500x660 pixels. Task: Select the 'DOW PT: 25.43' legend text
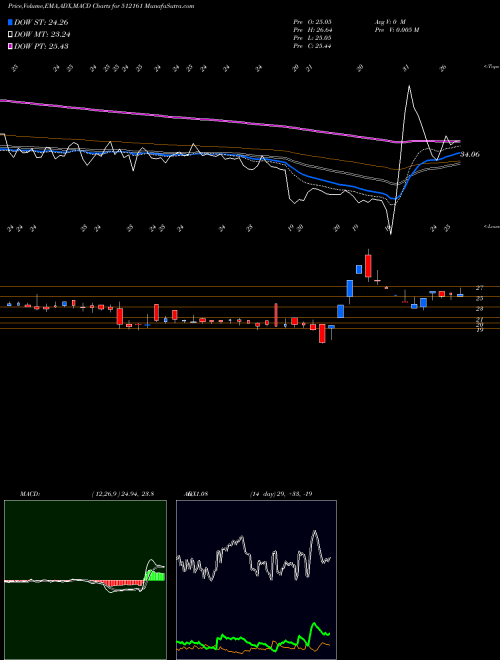[x=41, y=46]
